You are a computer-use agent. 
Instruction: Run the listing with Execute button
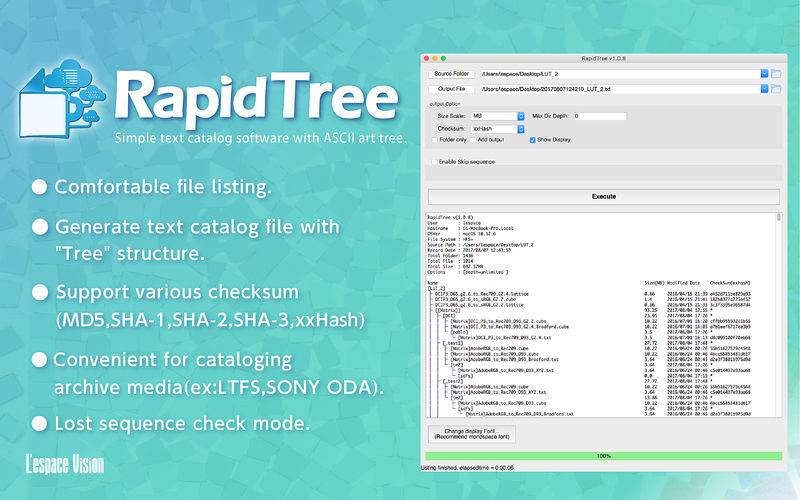pyautogui.click(x=604, y=196)
